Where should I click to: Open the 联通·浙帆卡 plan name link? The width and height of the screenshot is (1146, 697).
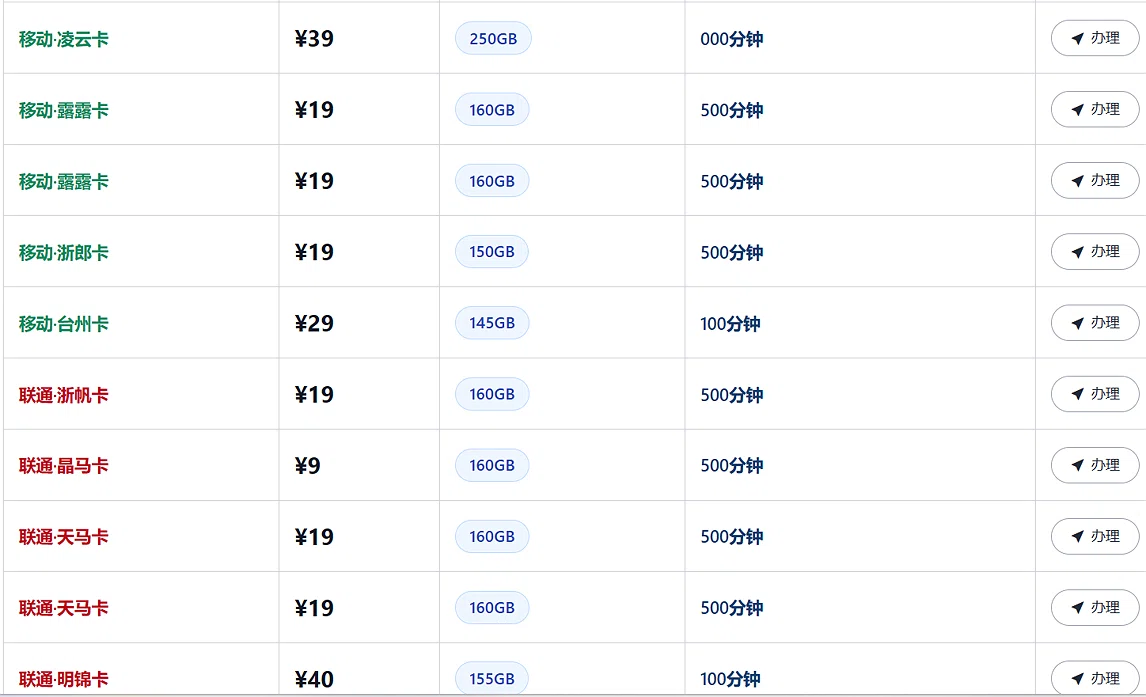[x=64, y=395]
